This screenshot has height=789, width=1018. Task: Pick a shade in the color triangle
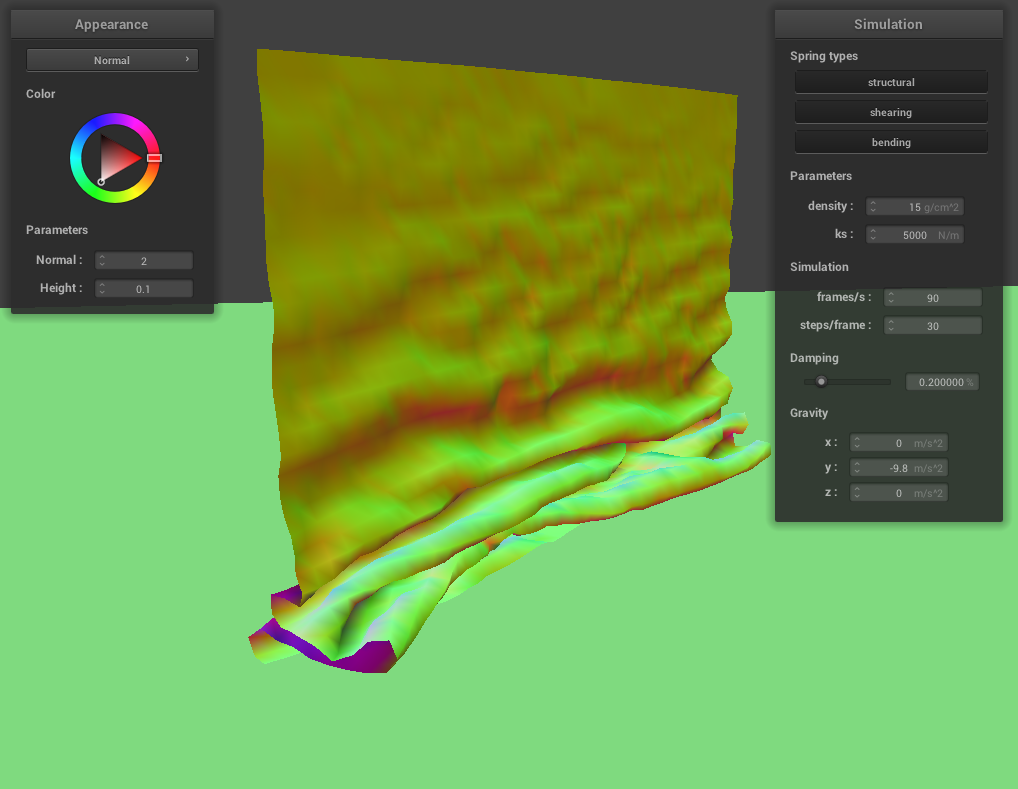coord(117,158)
